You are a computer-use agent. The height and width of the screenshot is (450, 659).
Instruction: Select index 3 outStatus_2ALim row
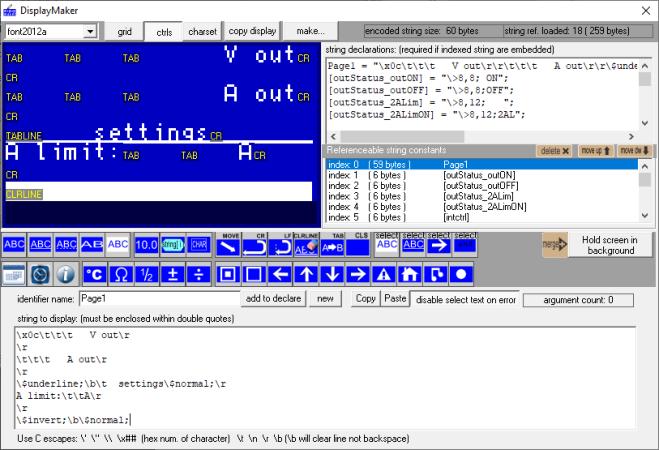pyautogui.click(x=482, y=196)
